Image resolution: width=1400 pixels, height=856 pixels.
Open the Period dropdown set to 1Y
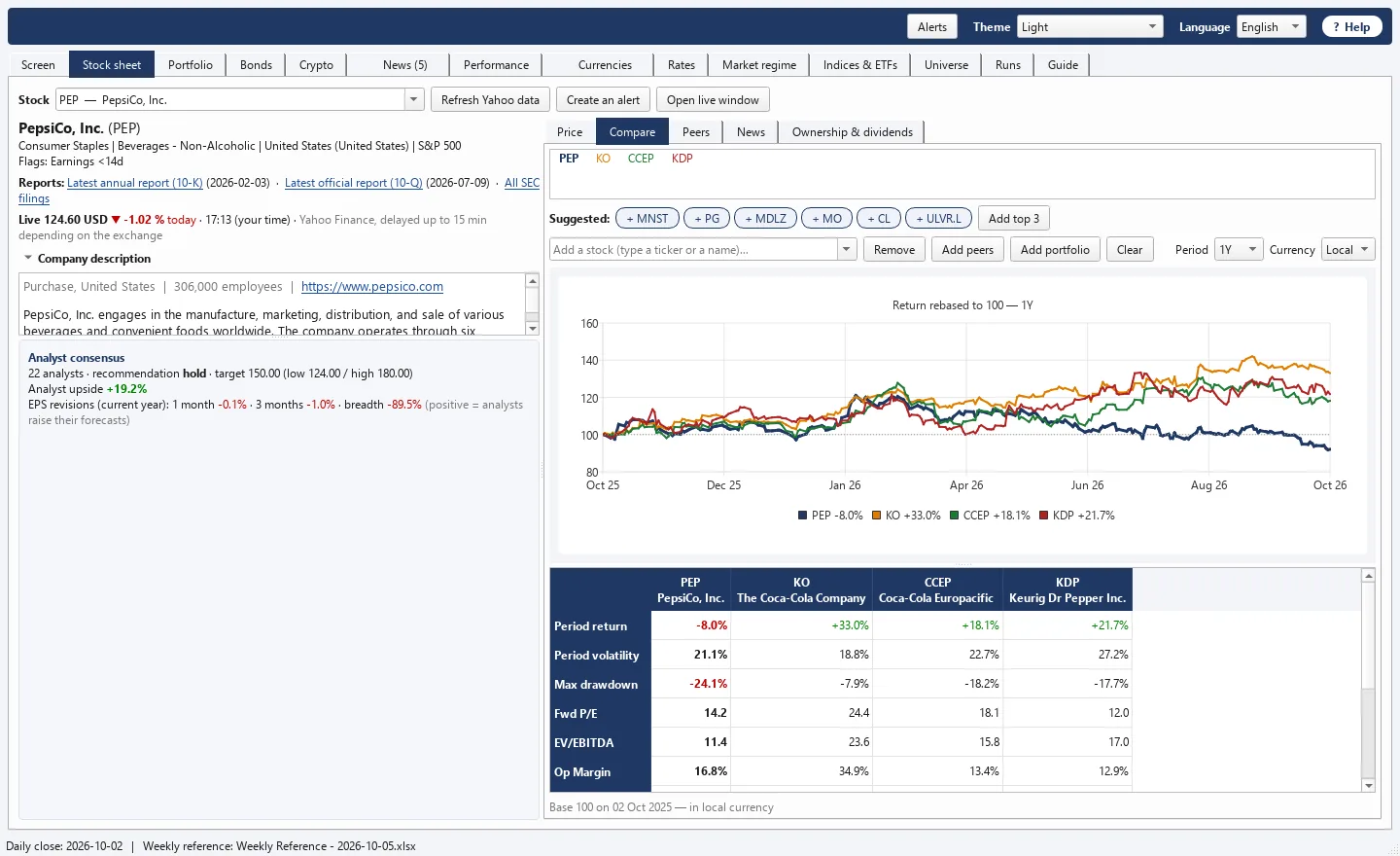click(1239, 250)
